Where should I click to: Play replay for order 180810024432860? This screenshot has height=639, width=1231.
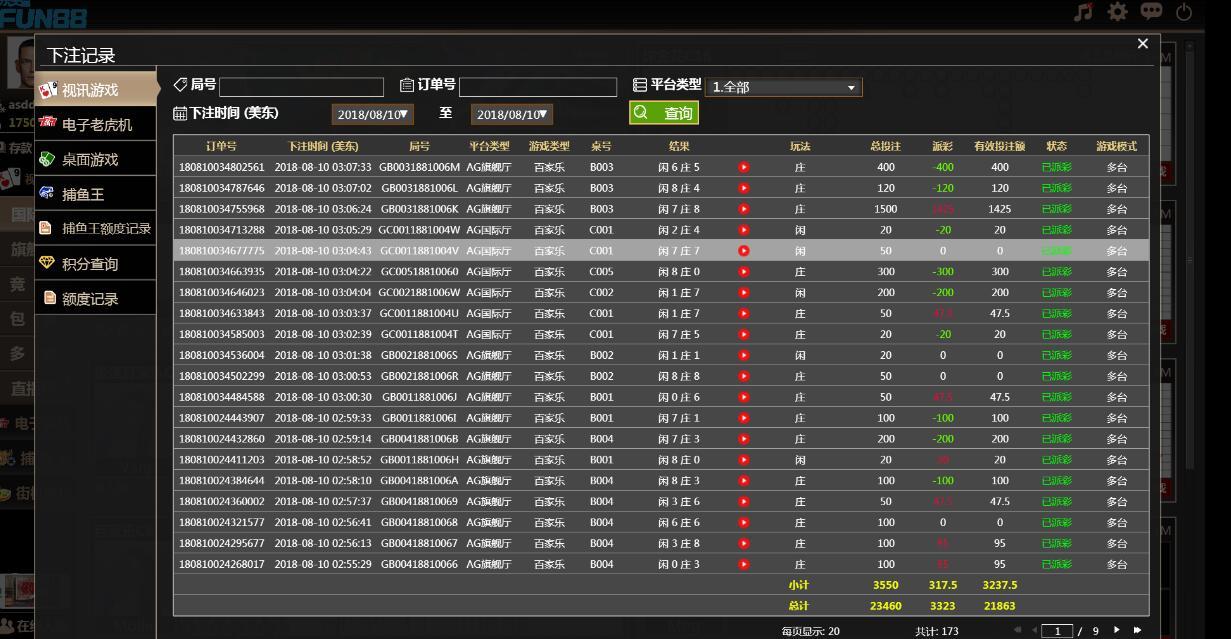(x=743, y=439)
